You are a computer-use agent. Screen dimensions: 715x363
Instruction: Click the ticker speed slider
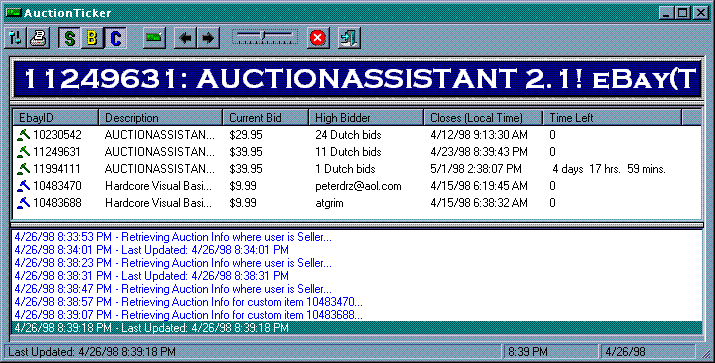[265, 37]
